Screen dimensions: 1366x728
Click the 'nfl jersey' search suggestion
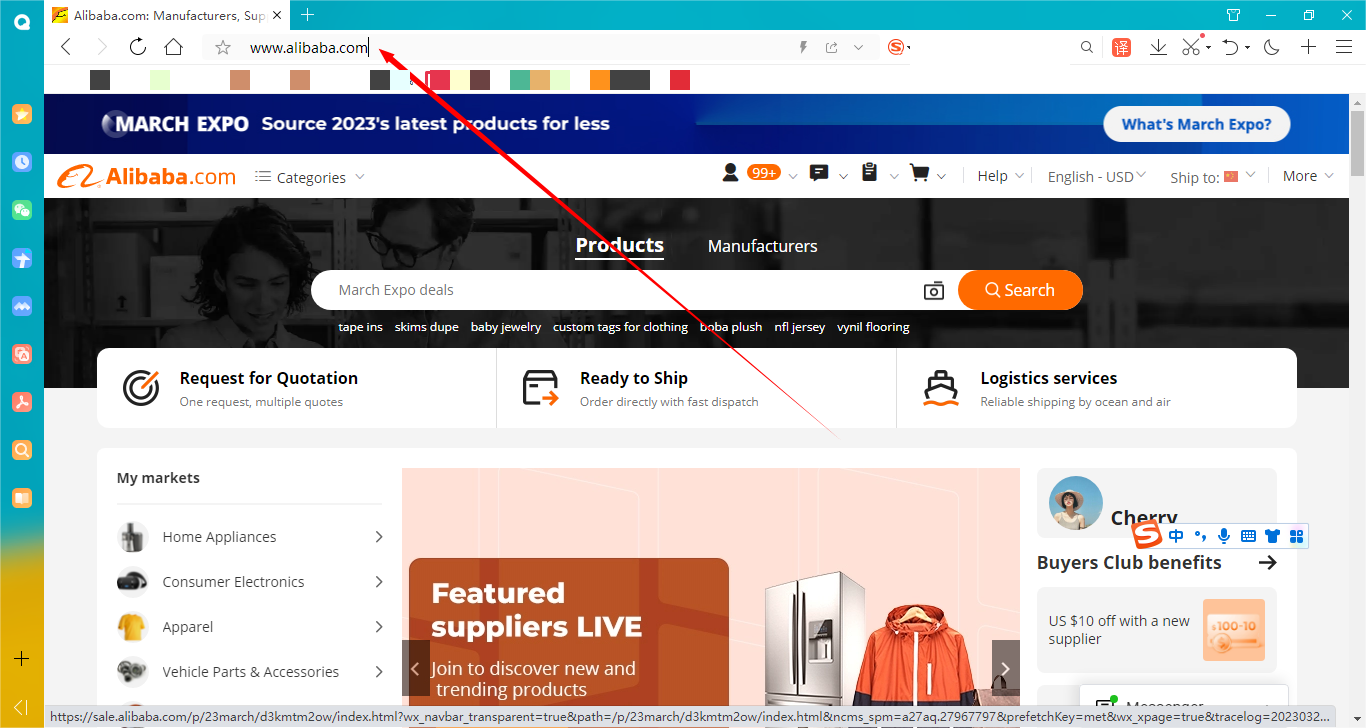[800, 327]
